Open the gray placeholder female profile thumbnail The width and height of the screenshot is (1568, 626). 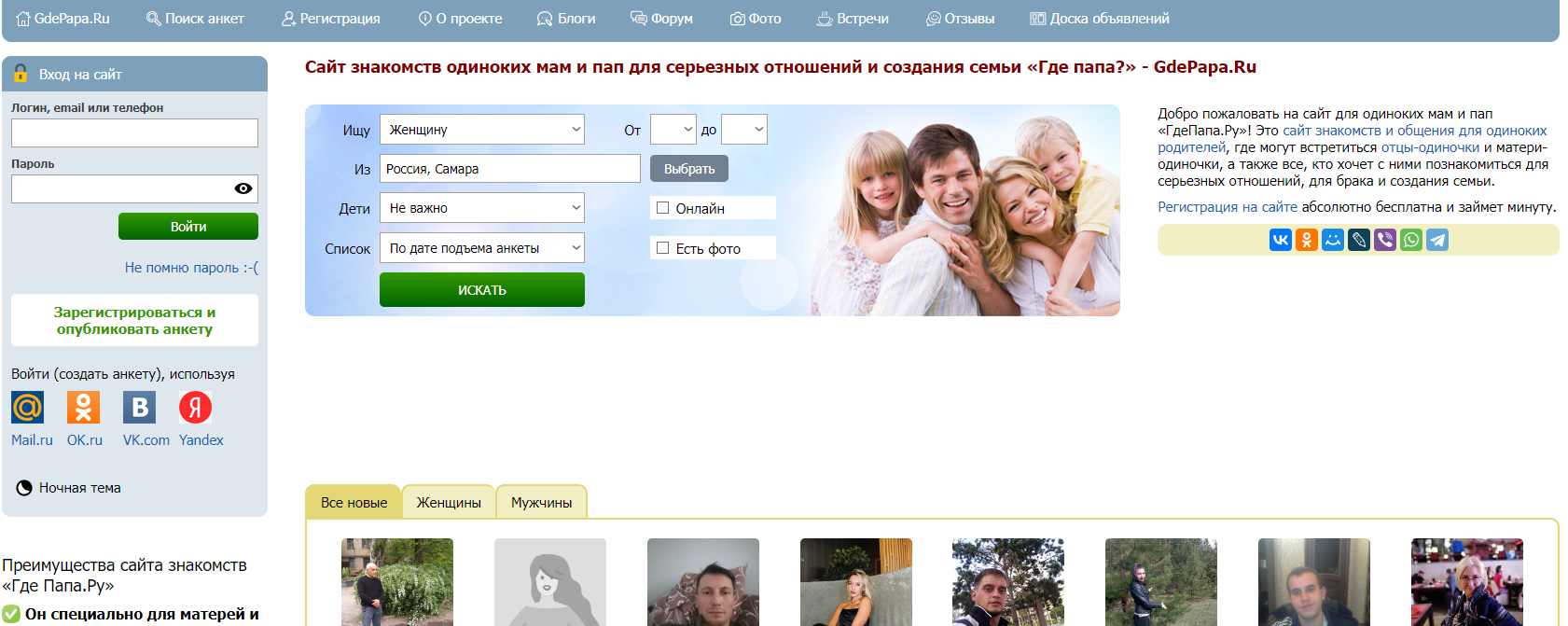click(550, 582)
